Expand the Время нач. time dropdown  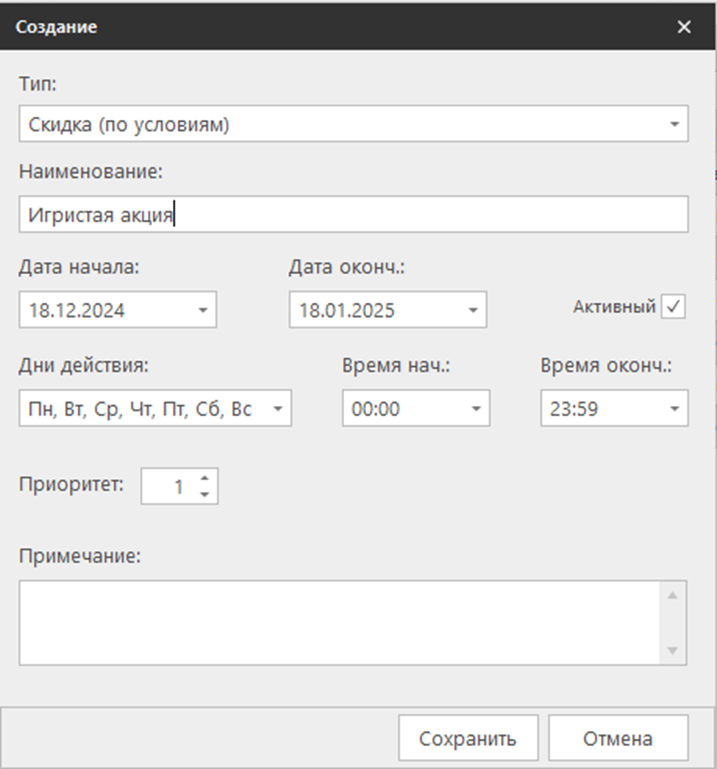click(475, 408)
